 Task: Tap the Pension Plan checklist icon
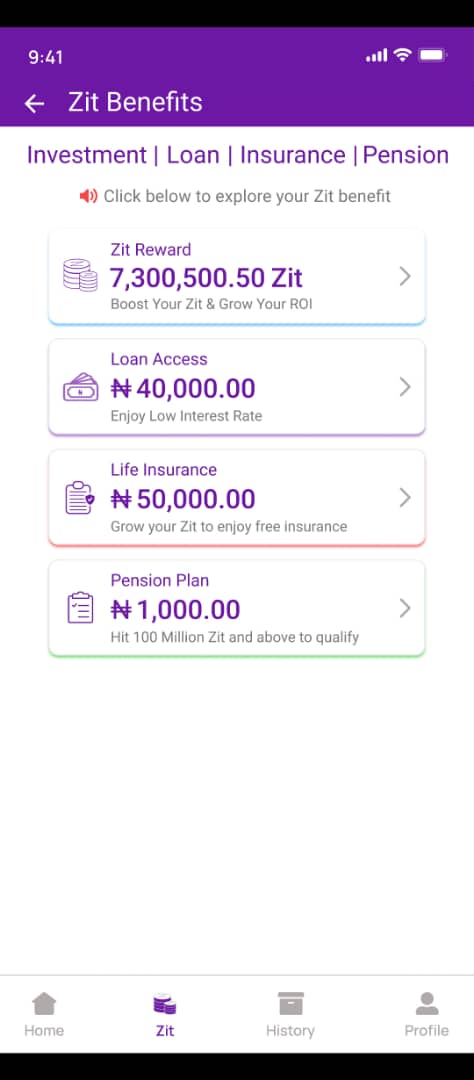coord(80,609)
